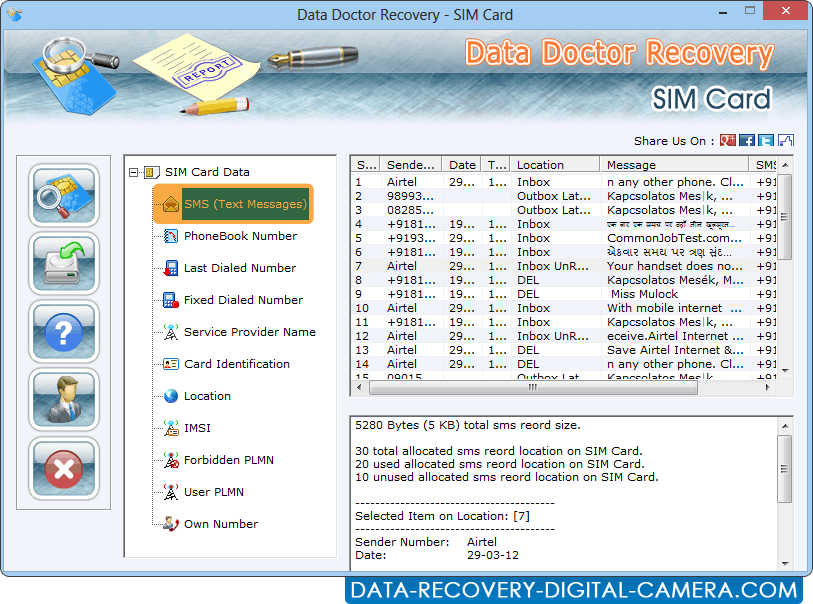The image size is (813, 604).
Task: Open help with the question mark button
Action: [64, 332]
